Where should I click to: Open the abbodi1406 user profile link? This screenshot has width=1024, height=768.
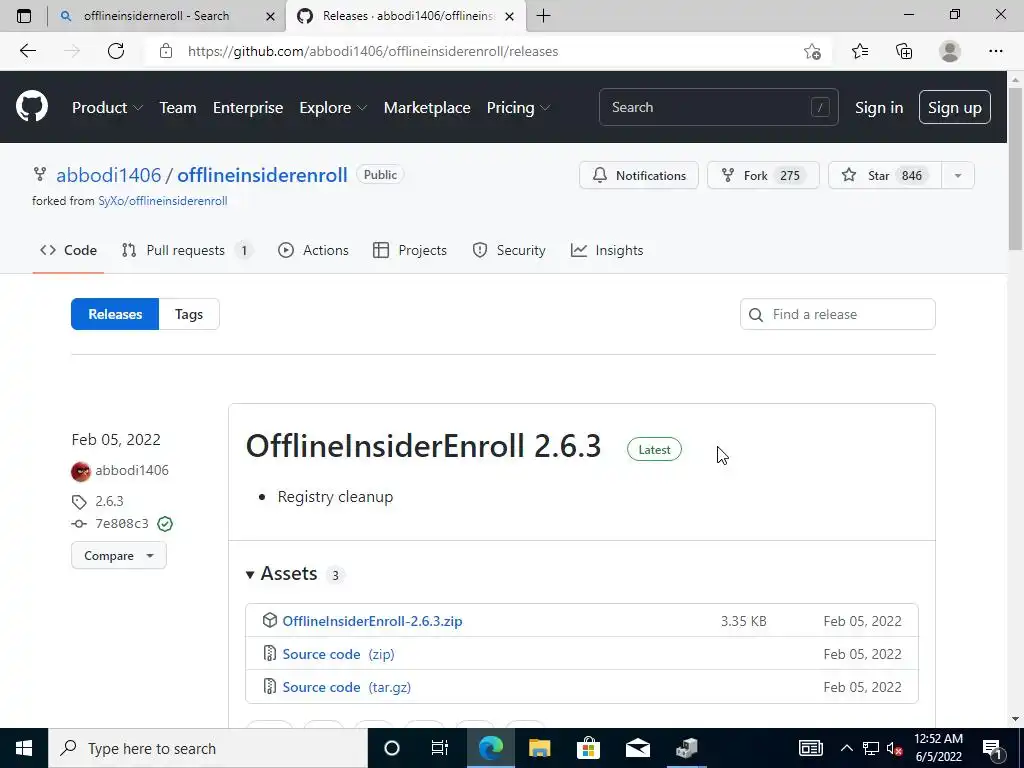click(x=108, y=175)
